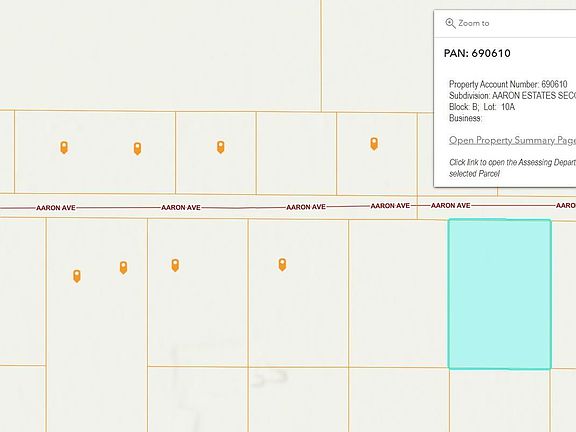576x432 pixels.
Task: Select the large parcel in the upper-left corner
Action: point(160,55)
